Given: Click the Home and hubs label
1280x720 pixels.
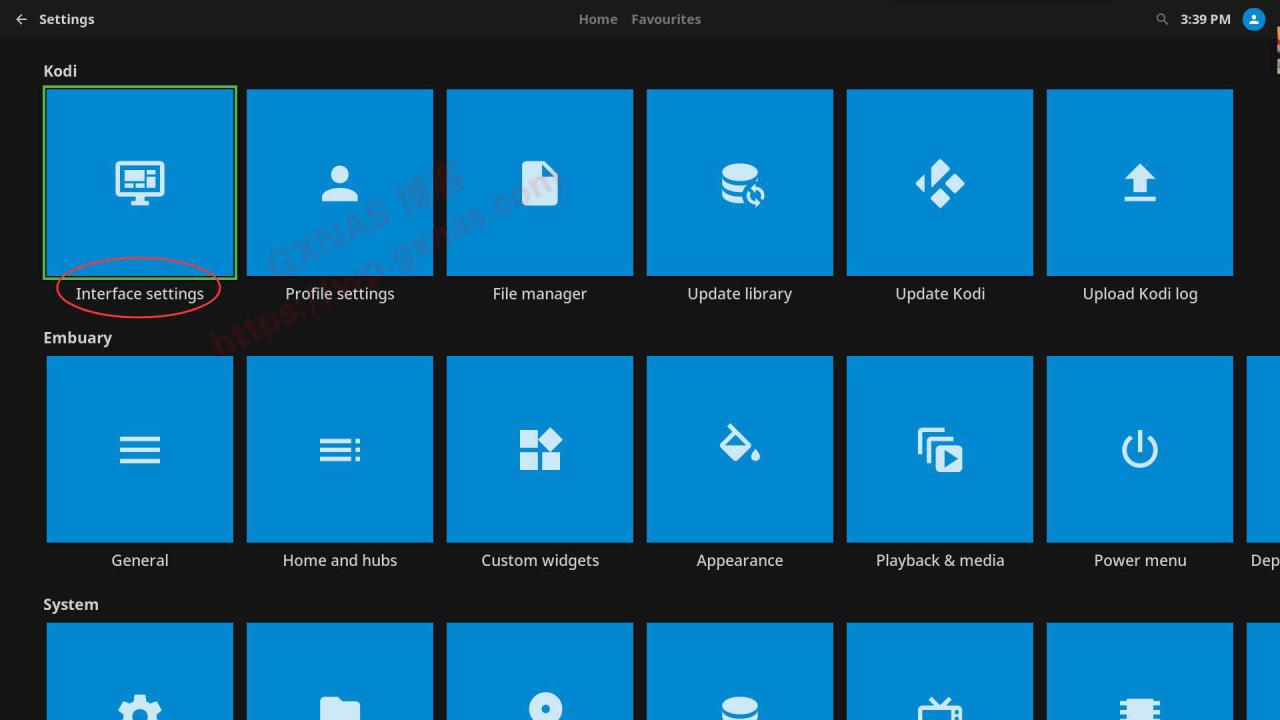Looking at the screenshot, I should click(x=340, y=560).
